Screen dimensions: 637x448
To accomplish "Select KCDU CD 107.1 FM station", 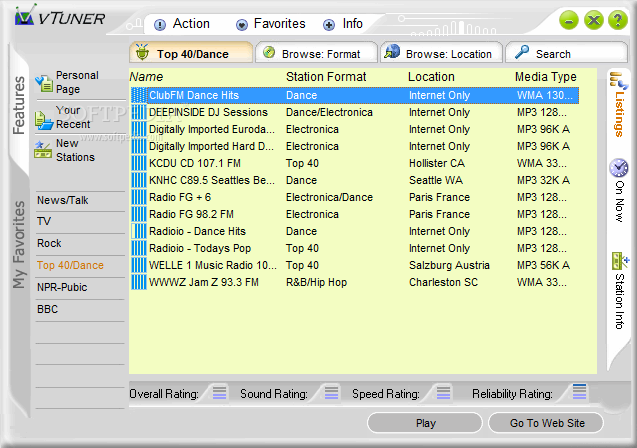I will point(355,163).
